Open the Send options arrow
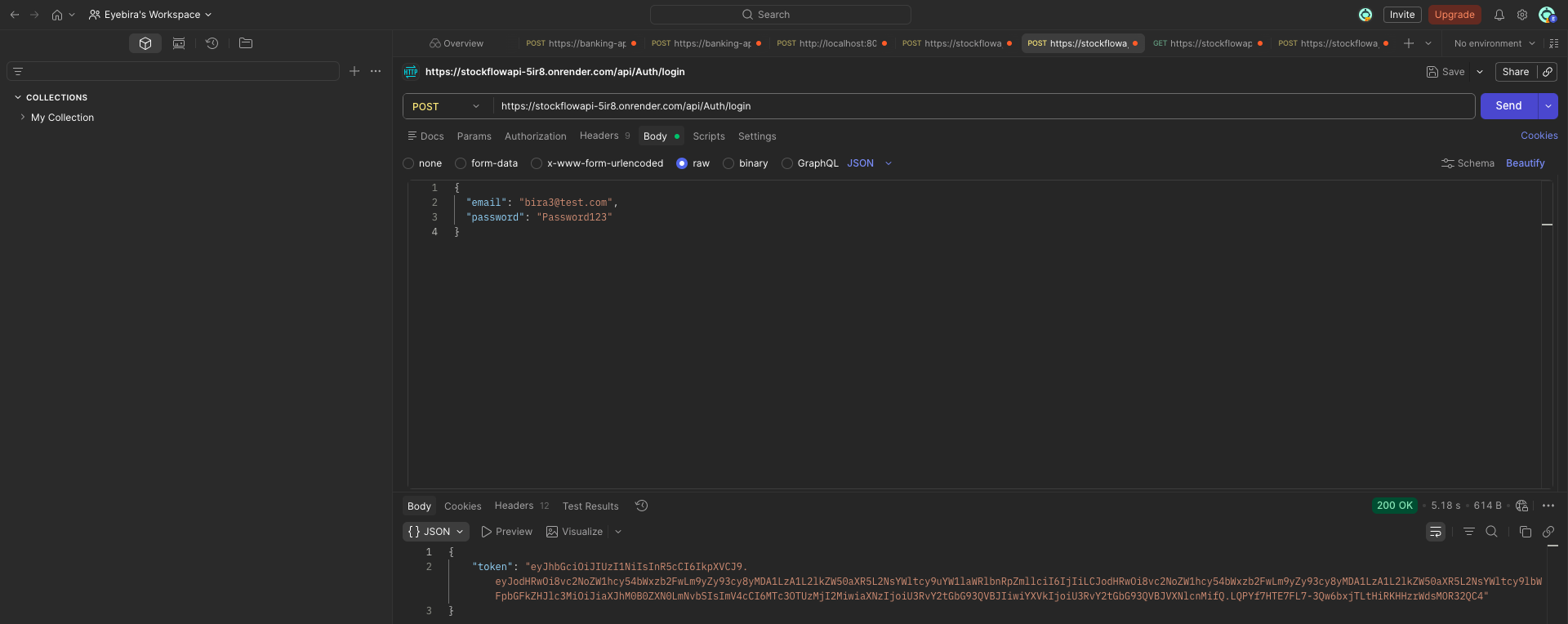The image size is (1568, 624). pos(1548,106)
